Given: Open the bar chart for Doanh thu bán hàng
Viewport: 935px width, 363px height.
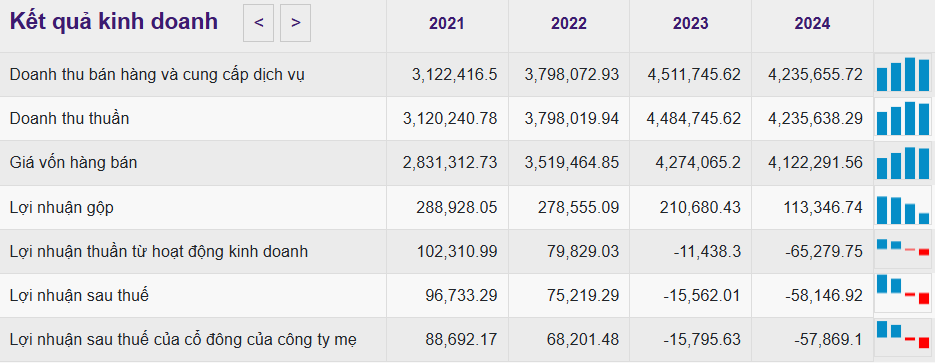Looking at the screenshot, I should pyautogui.click(x=903, y=74).
